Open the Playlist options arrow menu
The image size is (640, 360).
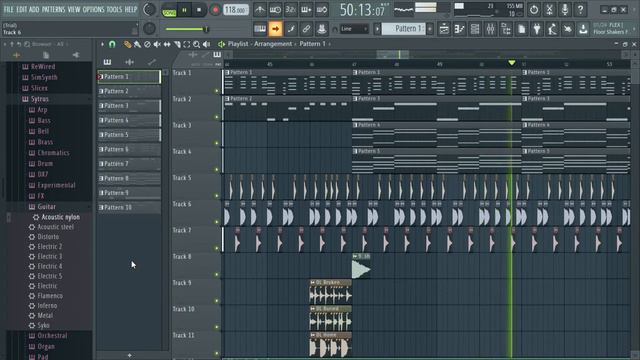click(x=102, y=44)
